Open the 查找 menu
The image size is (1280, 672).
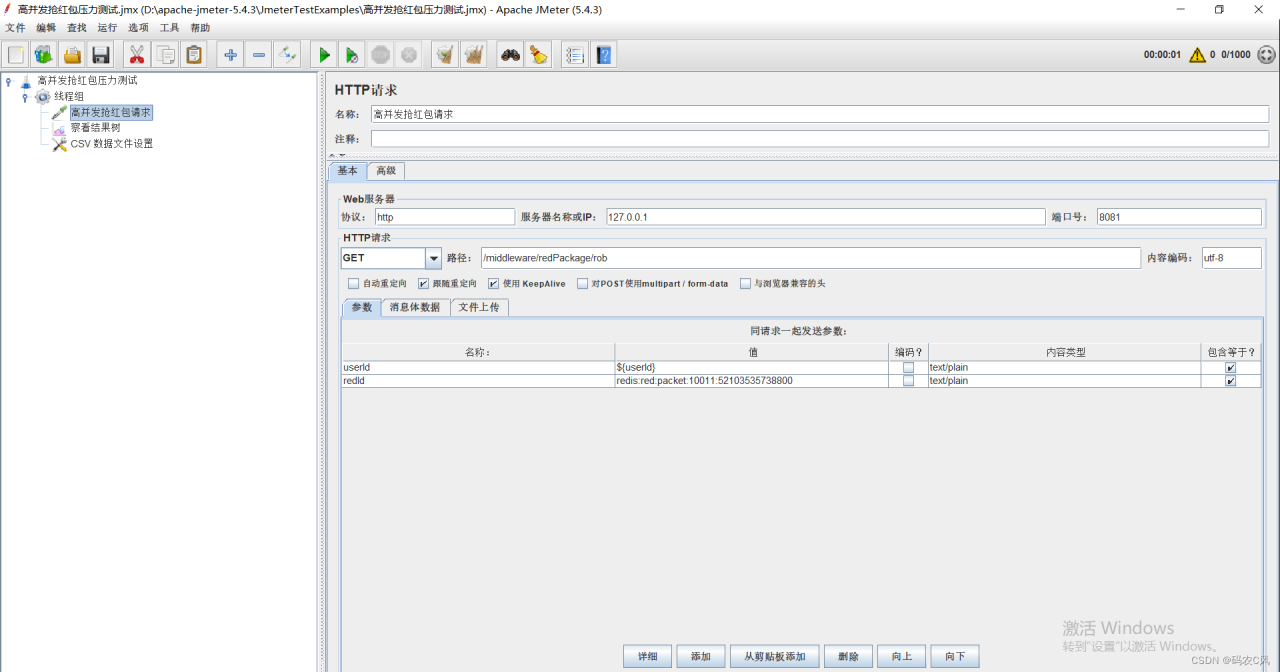pyautogui.click(x=77, y=28)
